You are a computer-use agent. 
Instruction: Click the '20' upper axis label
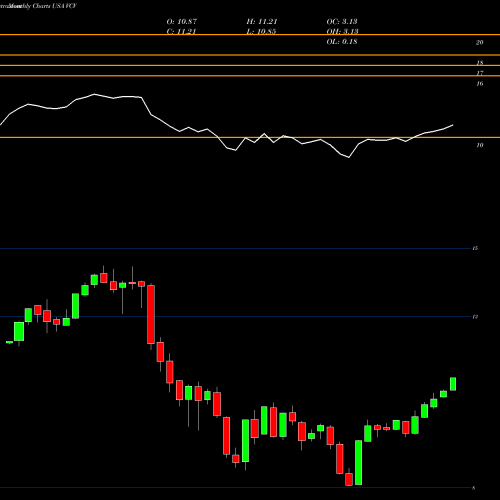click(x=480, y=42)
